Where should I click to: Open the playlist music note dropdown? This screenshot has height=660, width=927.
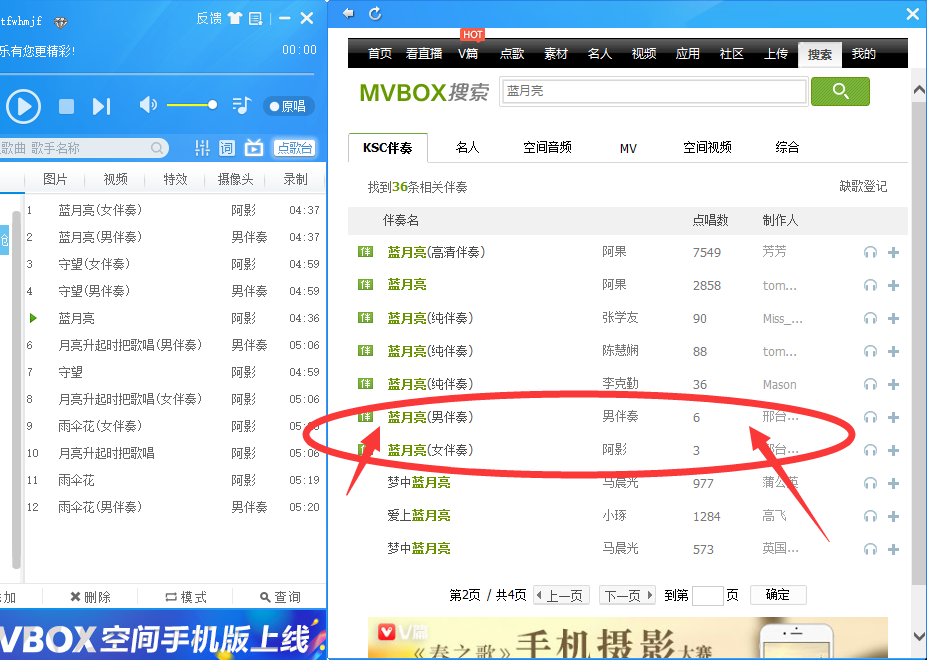point(241,105)
